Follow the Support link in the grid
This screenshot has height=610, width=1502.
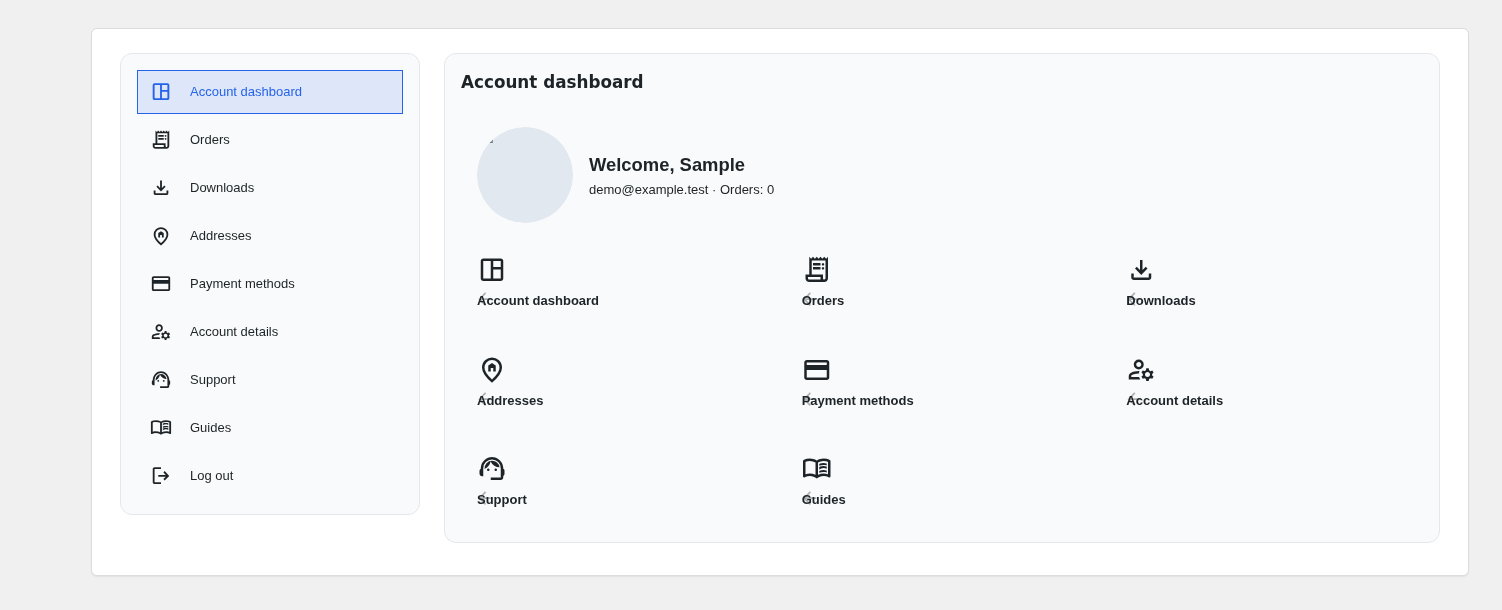coord(502,500)
